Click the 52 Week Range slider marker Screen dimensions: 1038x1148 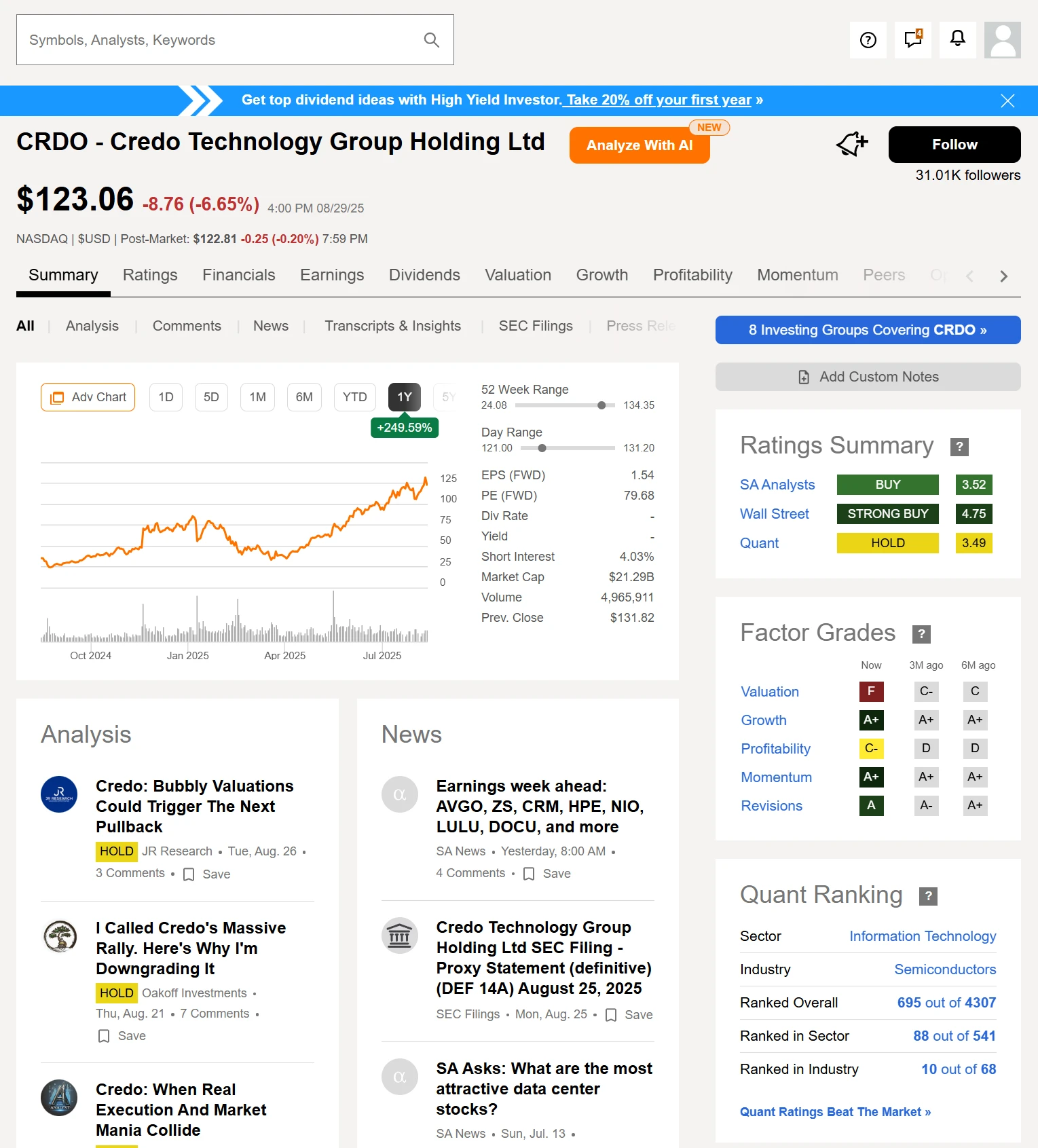click(601, 405)
